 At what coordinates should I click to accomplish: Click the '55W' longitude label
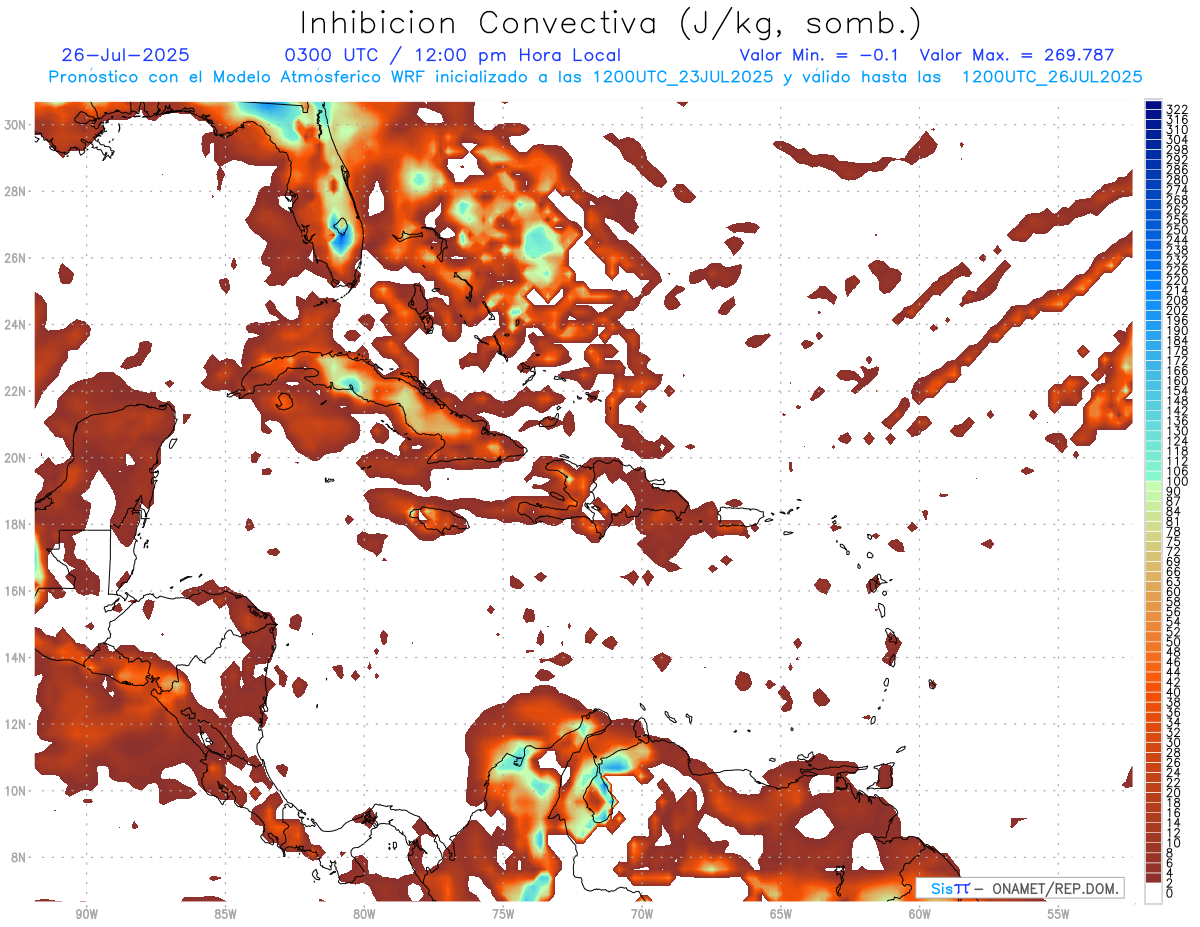(1059, 914)
